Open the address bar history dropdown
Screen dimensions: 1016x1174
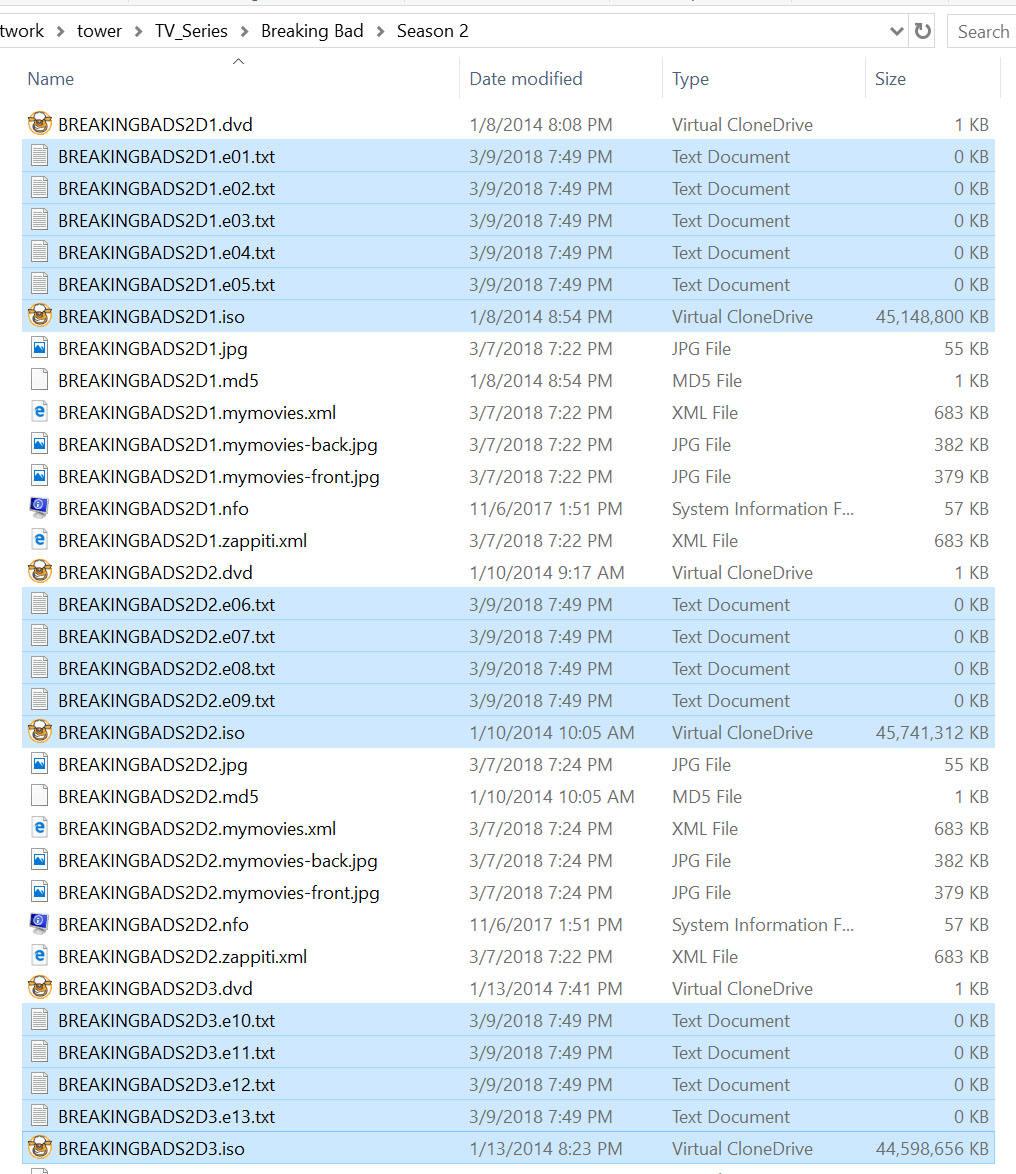coord(896,31)
